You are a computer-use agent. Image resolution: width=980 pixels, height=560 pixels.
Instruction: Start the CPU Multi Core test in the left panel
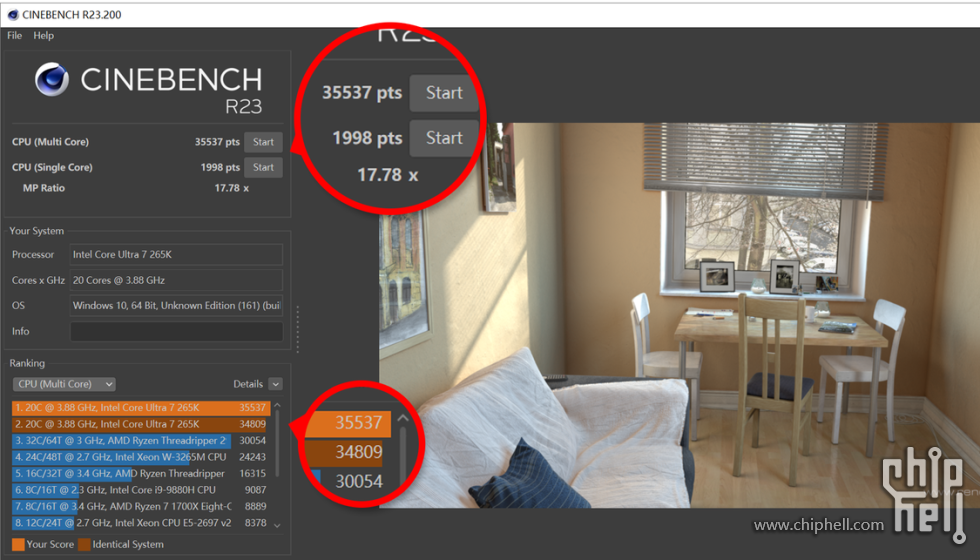click(263, 142)
